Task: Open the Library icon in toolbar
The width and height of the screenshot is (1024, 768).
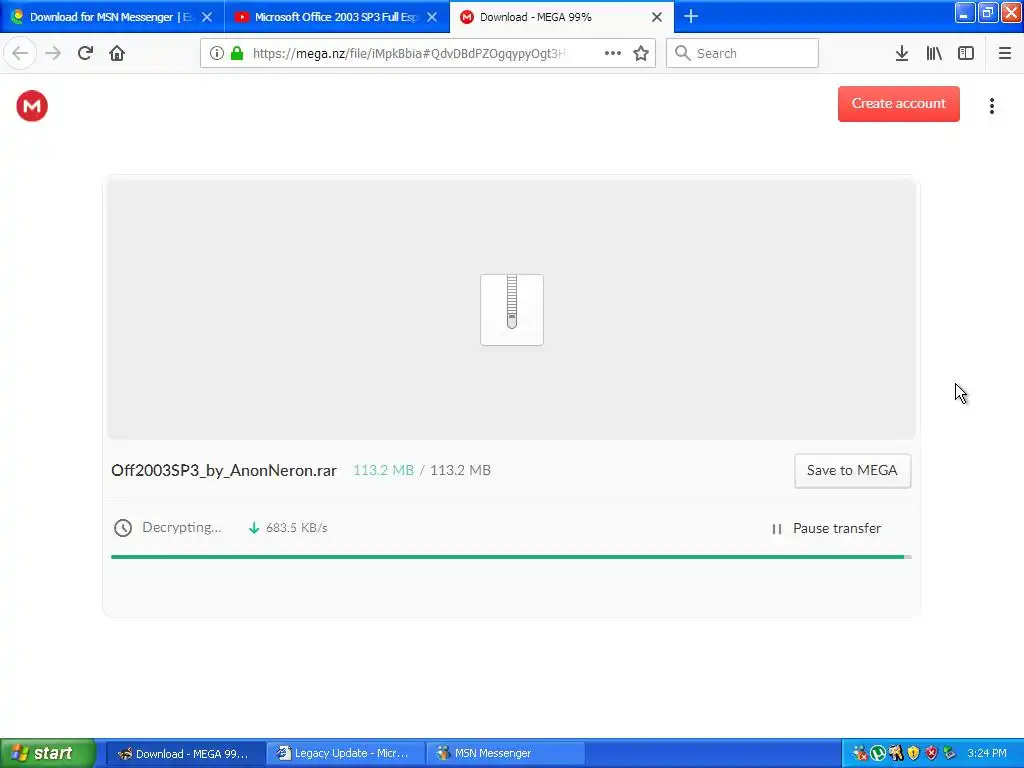Action: (934, 53)
